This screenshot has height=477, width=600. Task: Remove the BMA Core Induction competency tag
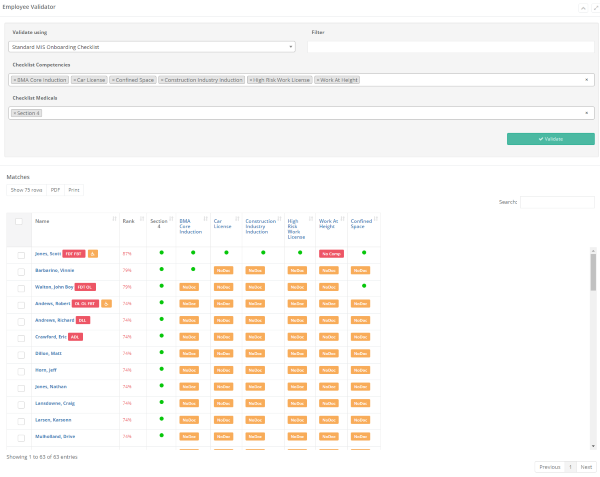pos(15,80)
